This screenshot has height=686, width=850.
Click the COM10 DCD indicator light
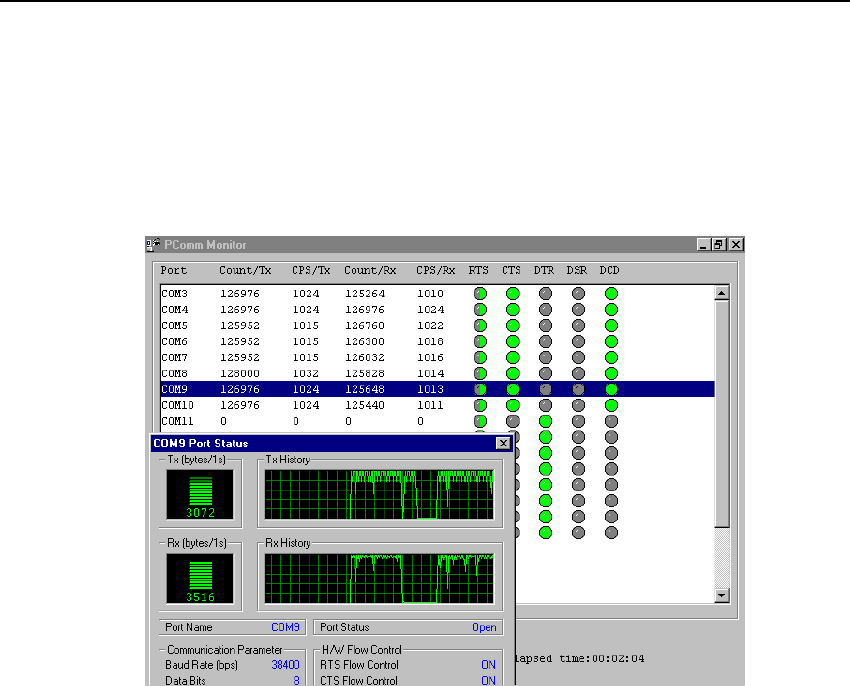coord(611,405)
